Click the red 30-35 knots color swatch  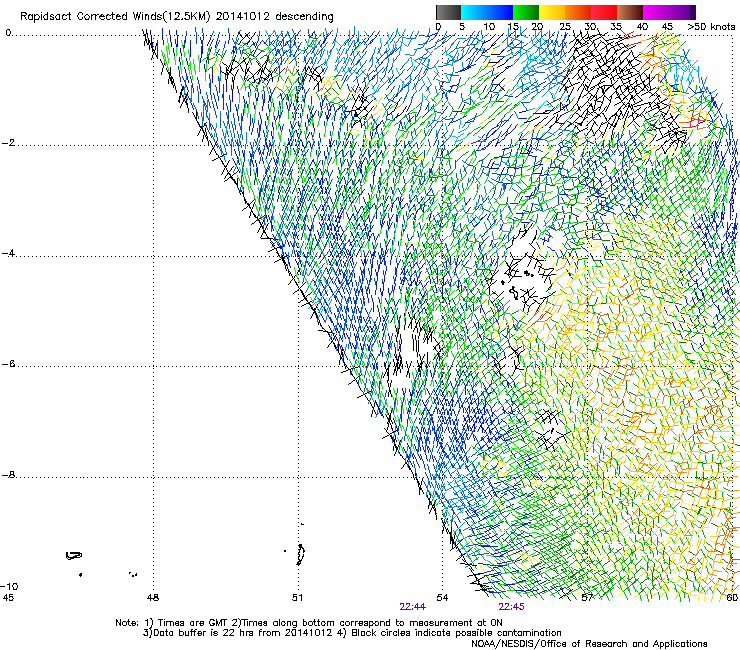pos(604,12)
